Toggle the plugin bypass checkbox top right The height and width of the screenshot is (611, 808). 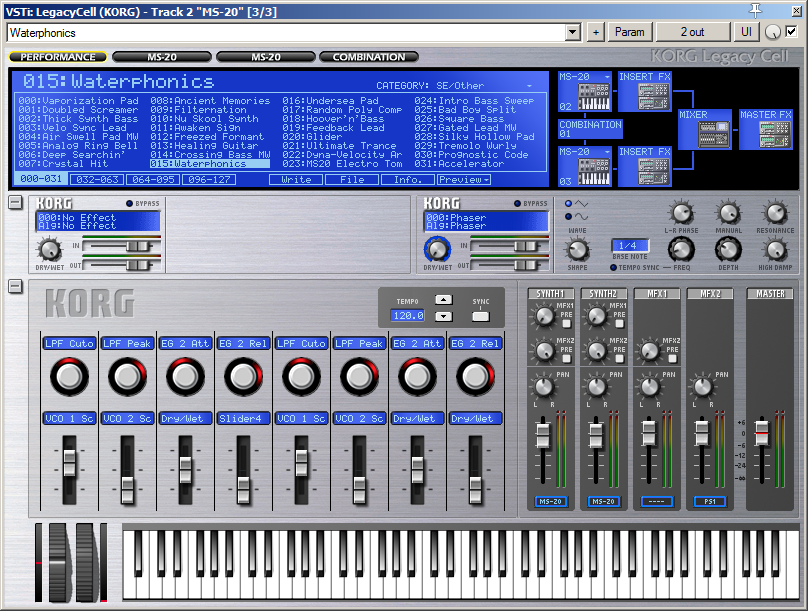tap(792, 32)
